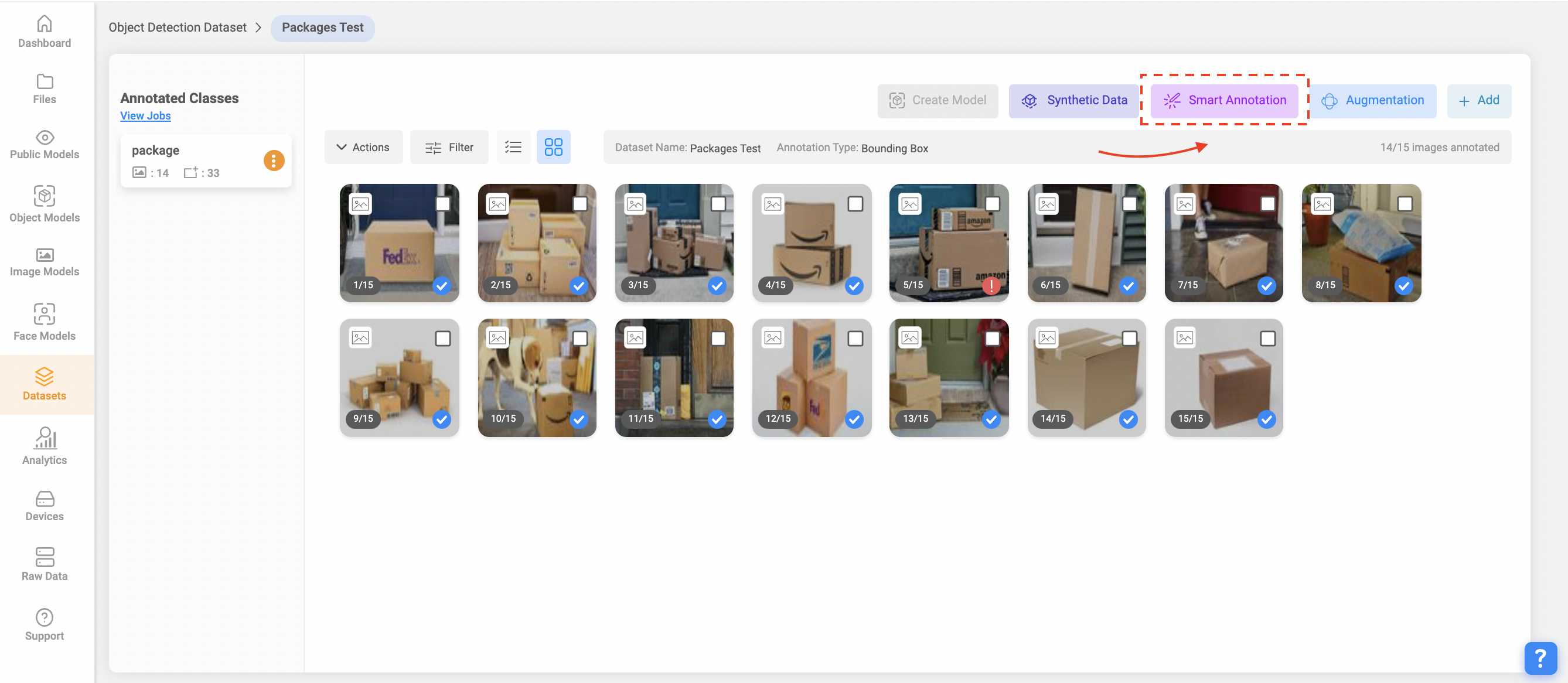Switch to list view layout
Screen dimensions: 1568x683
(x=513, y=146)
